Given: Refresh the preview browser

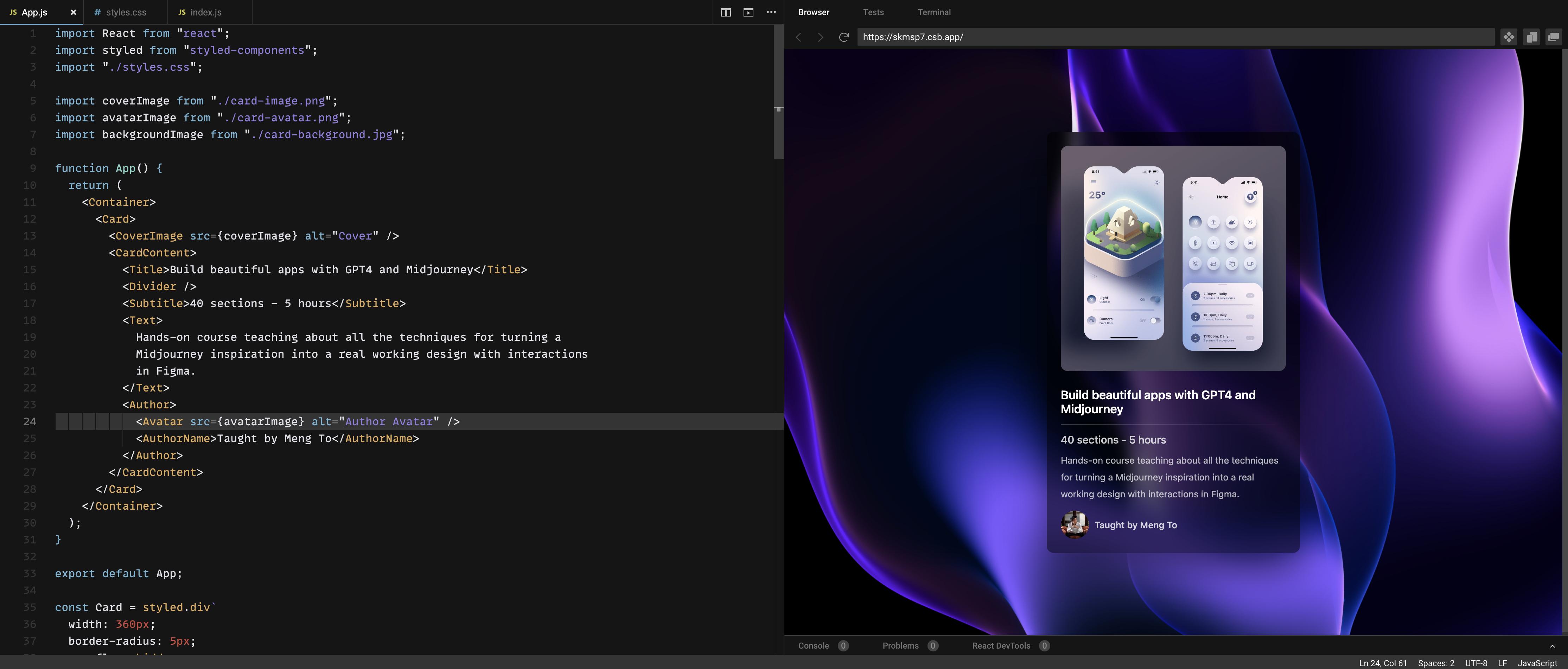Looking at the screenshot, I should [844, 37].
